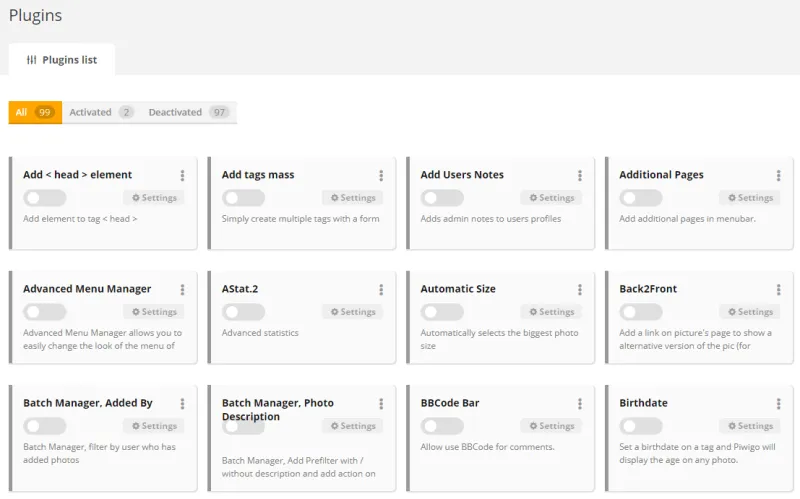Screen dimensions: 800x499
Task: Click the kebab icon on Back2Front card
Action: tap(779, 289)
